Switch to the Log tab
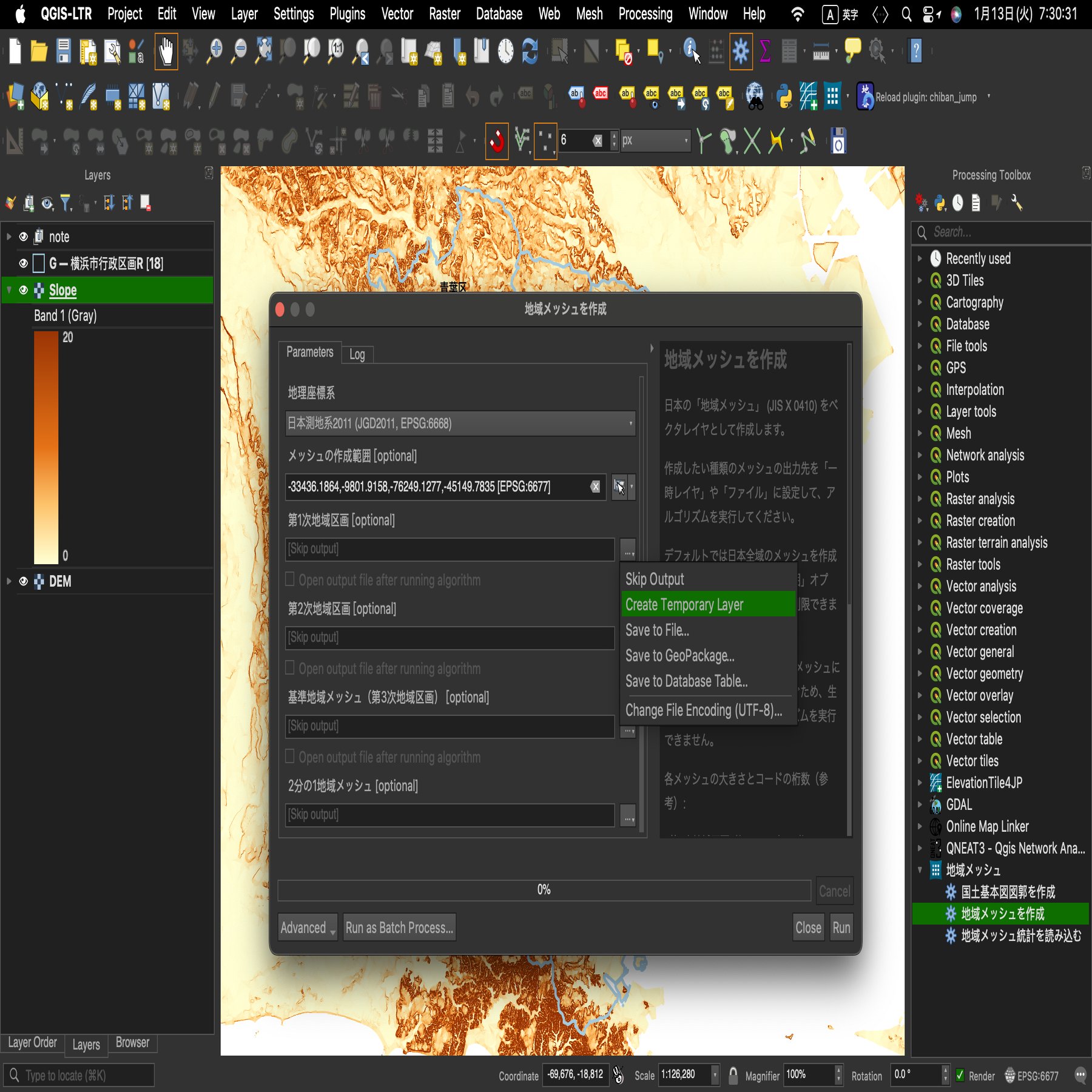1092x1092 pixels. click(357, 354)
